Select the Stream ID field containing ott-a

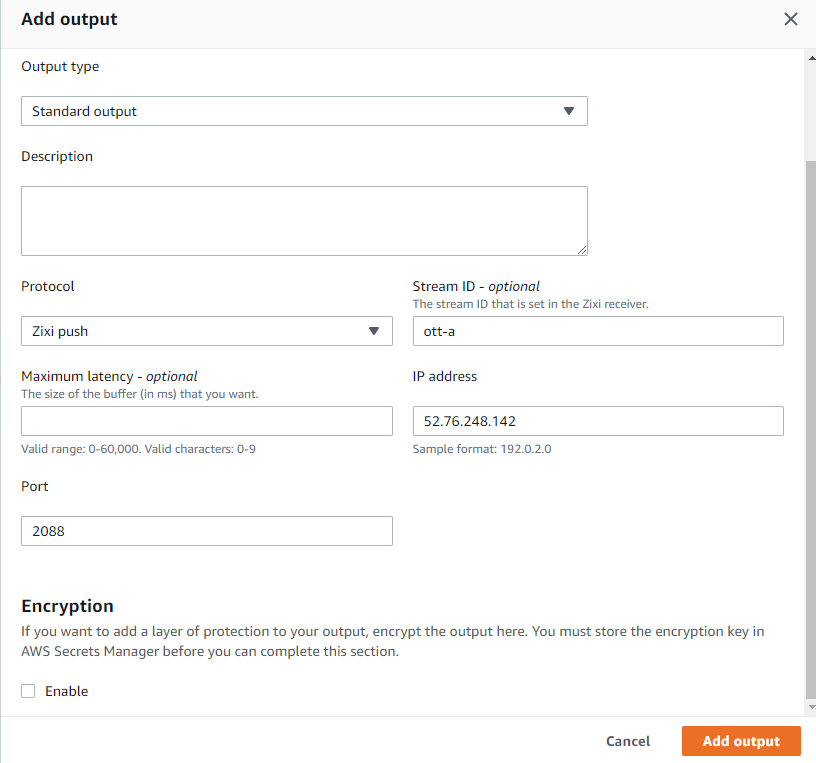pyautogui.click(x=598, y=331)
